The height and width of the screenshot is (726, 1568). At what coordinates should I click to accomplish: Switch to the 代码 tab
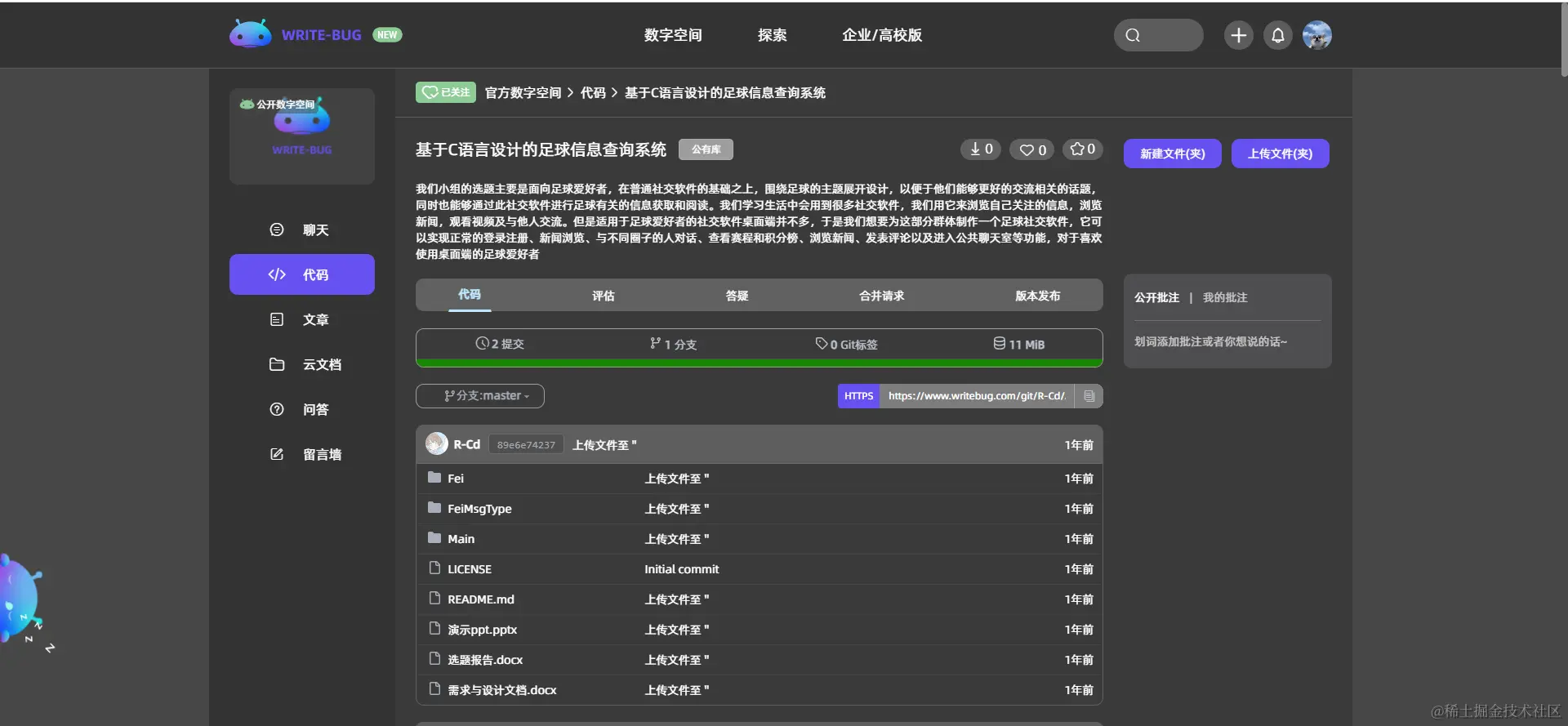(x=470, y=294)
